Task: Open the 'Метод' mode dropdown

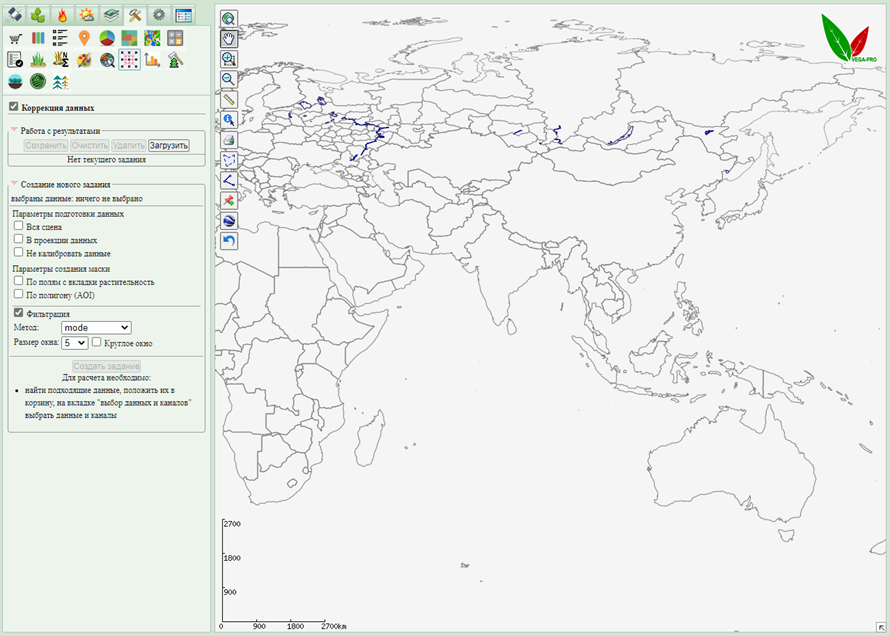Action: pyautogui.click(x=96, y=327)
